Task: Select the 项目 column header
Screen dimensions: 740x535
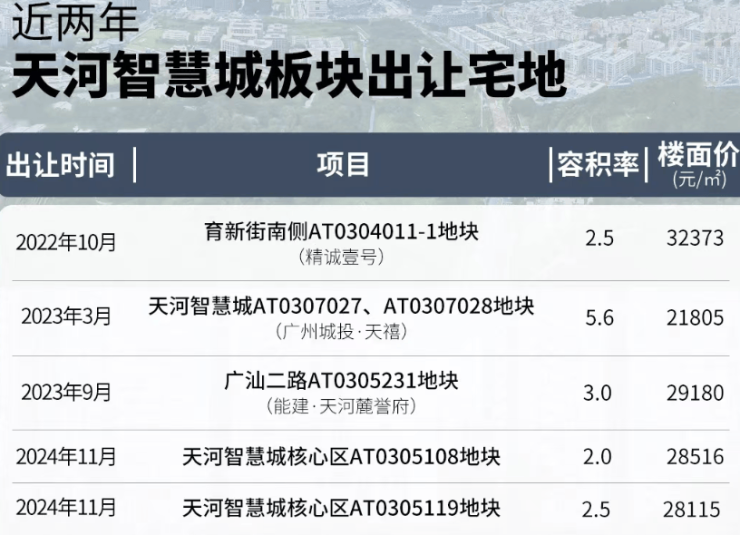Action: point(343,165)
